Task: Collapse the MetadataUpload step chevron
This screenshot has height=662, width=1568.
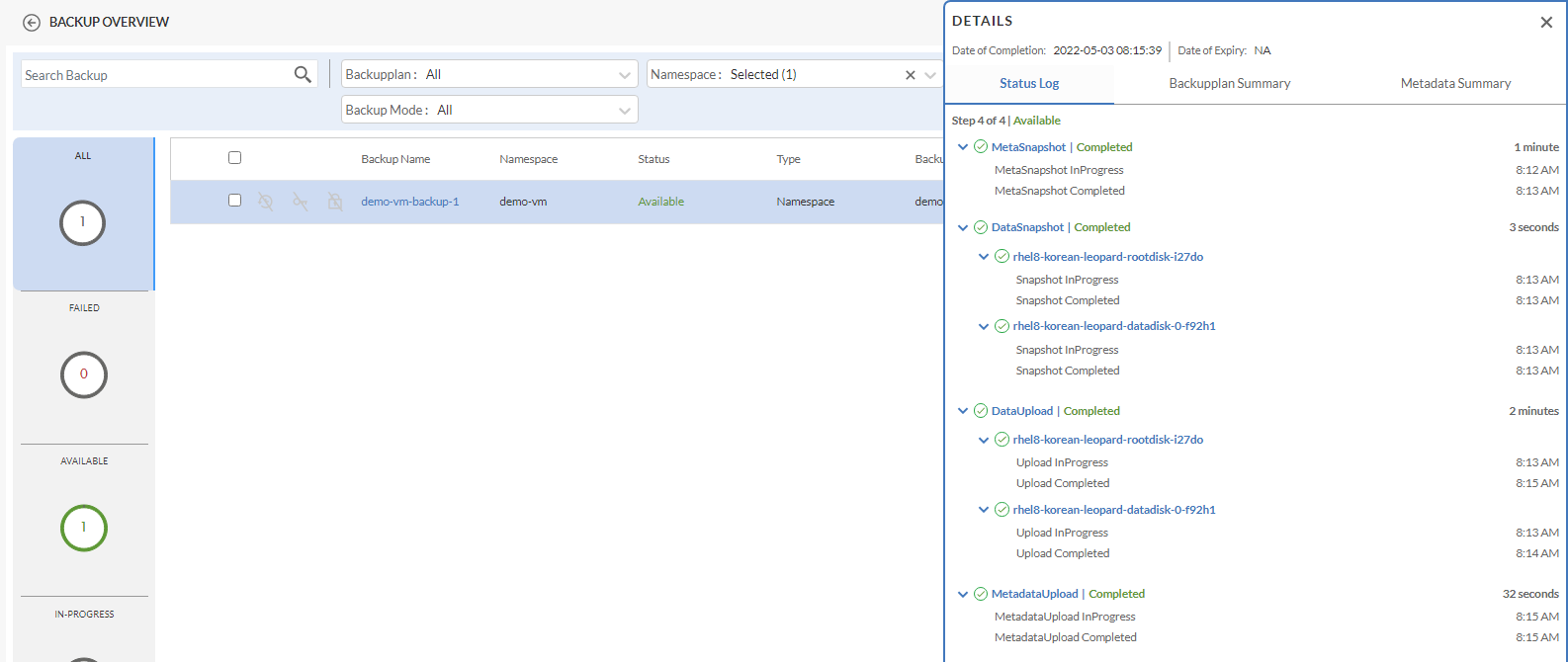Action: point(963,594)
